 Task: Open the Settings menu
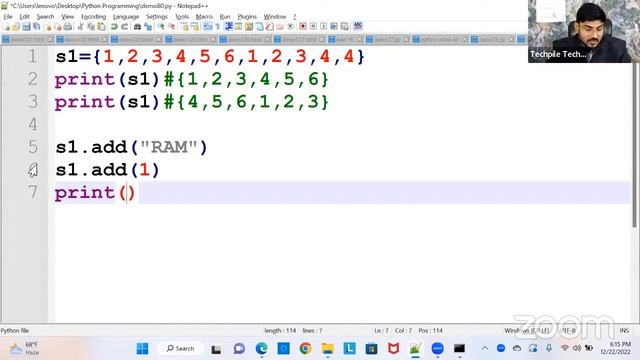[157, 17]
